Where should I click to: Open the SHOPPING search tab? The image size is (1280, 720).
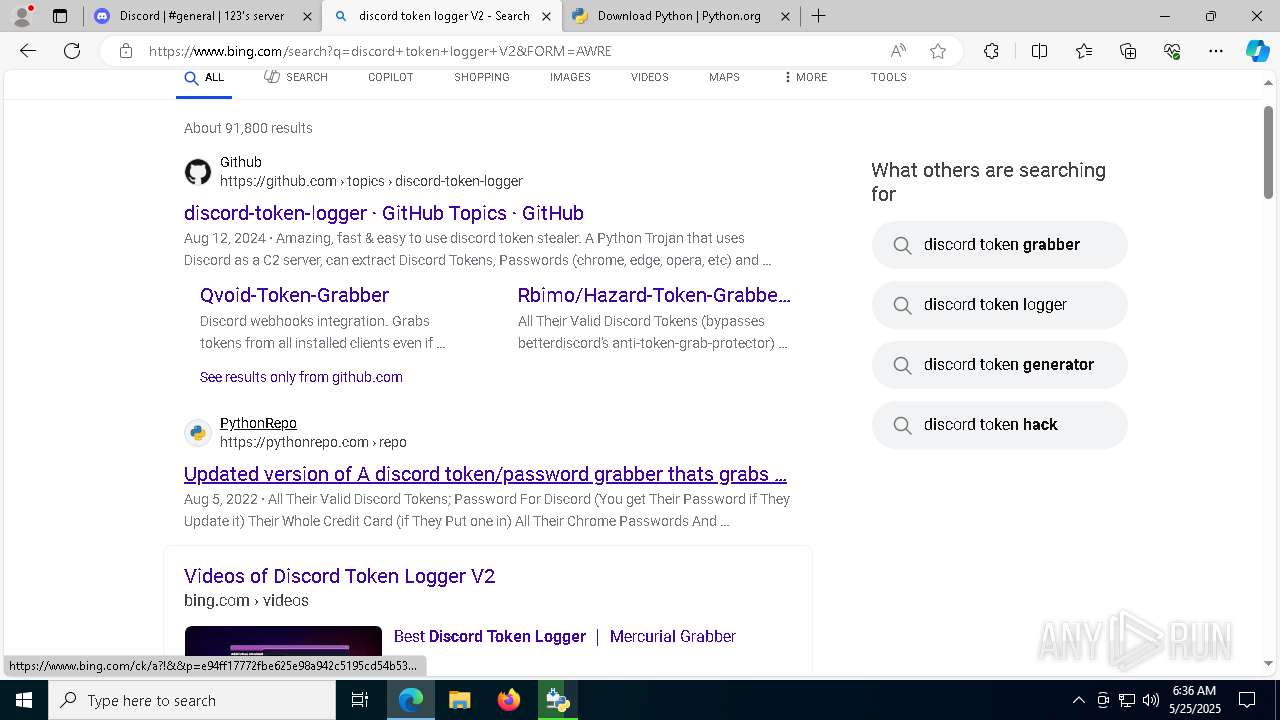[482, 78]
